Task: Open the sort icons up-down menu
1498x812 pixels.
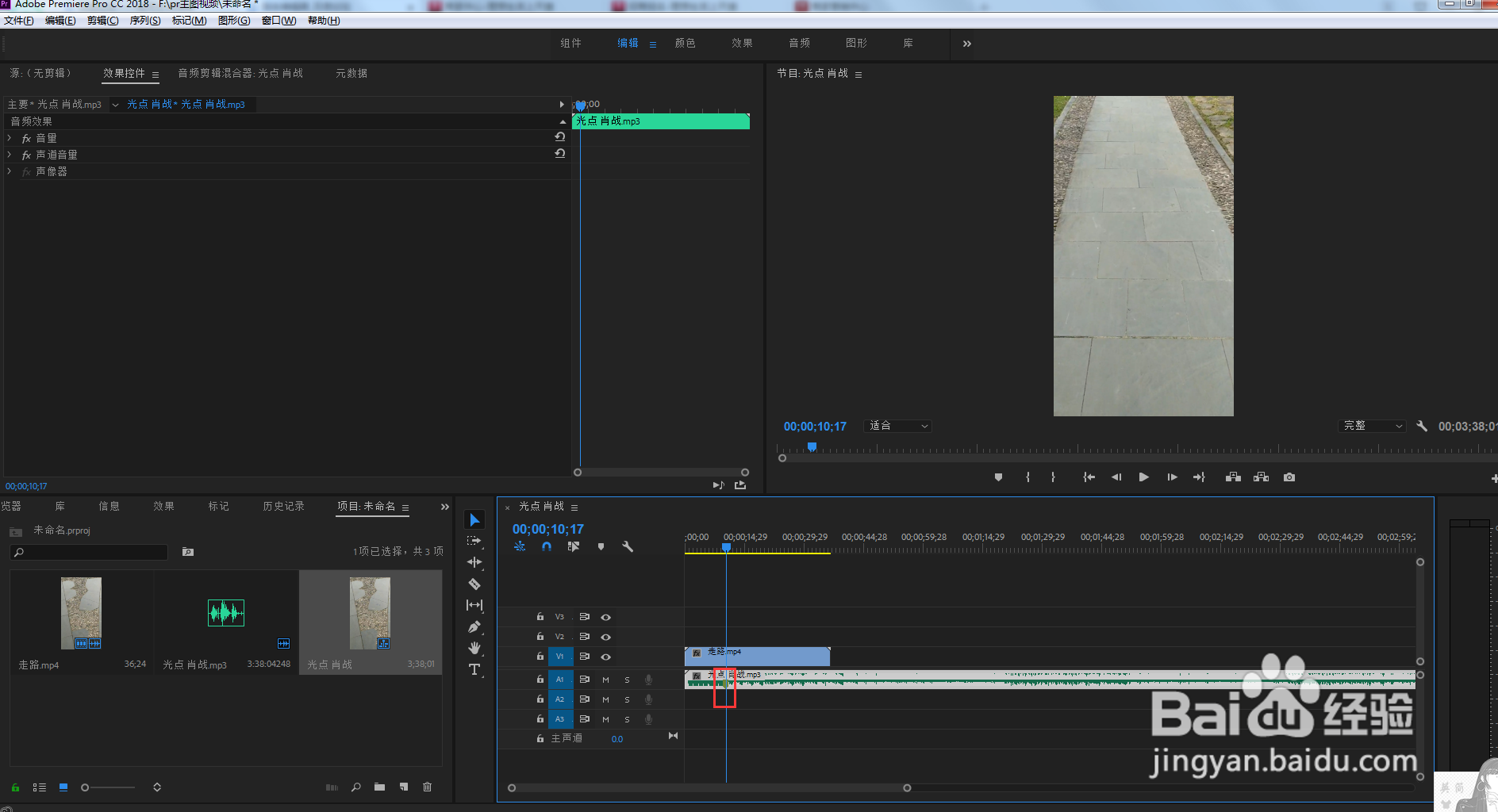Action: [157, 787]
